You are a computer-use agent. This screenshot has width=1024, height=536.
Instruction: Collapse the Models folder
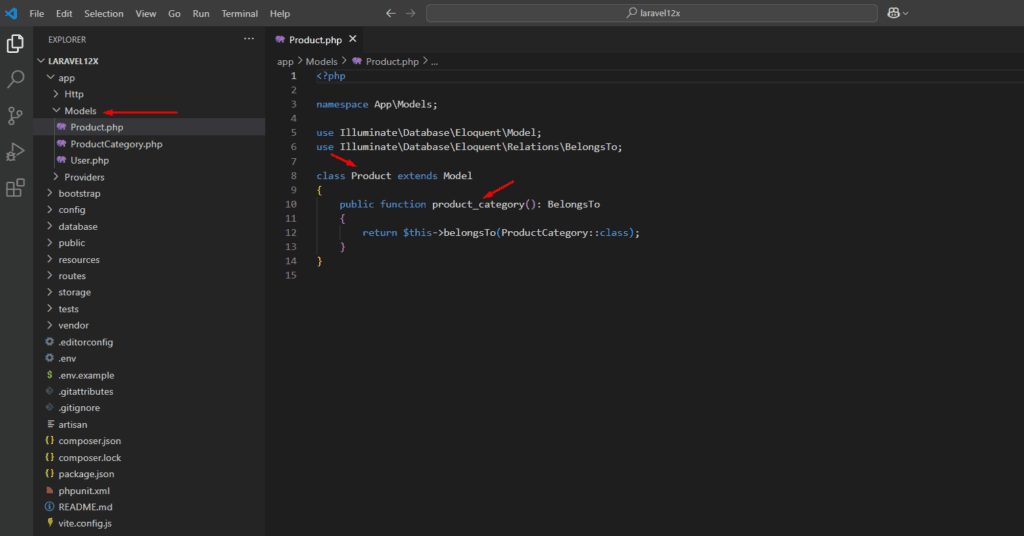click(x=80, y=111)
